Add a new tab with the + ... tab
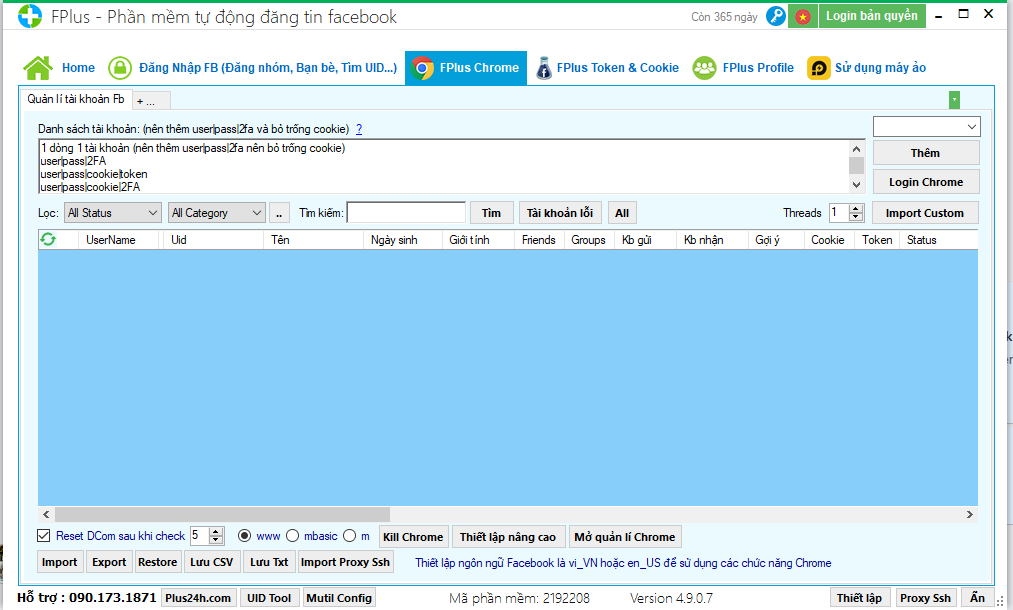The height and width of the screenshot is (610, 1013). [x=151, y=101]
